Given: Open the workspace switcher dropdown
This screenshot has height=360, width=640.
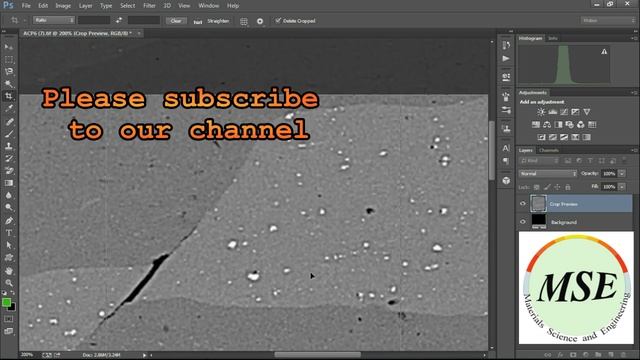Looking at the screenshot, I should [608, 20].
